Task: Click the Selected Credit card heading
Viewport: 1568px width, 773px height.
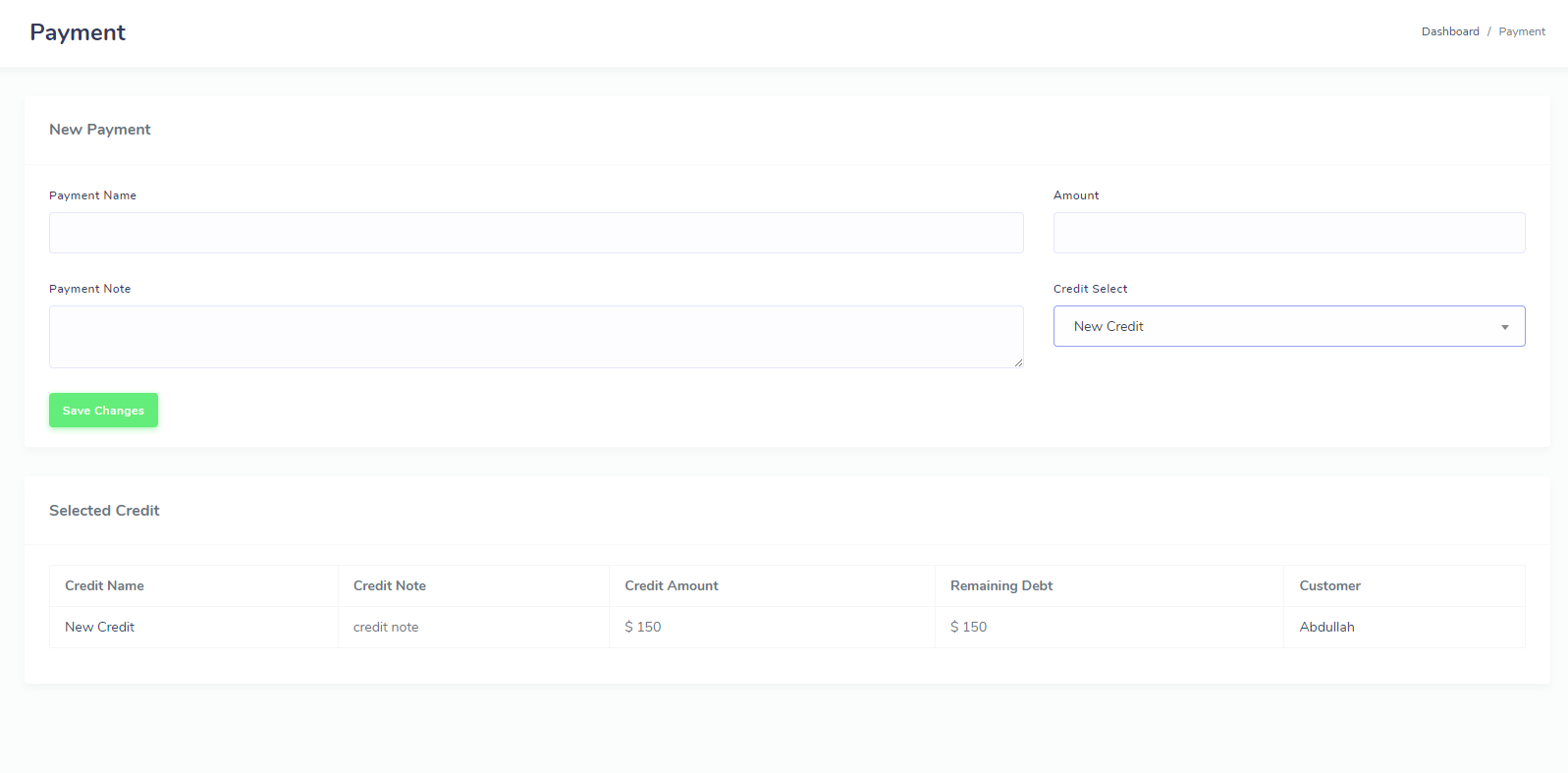Action: coord(104,511)
